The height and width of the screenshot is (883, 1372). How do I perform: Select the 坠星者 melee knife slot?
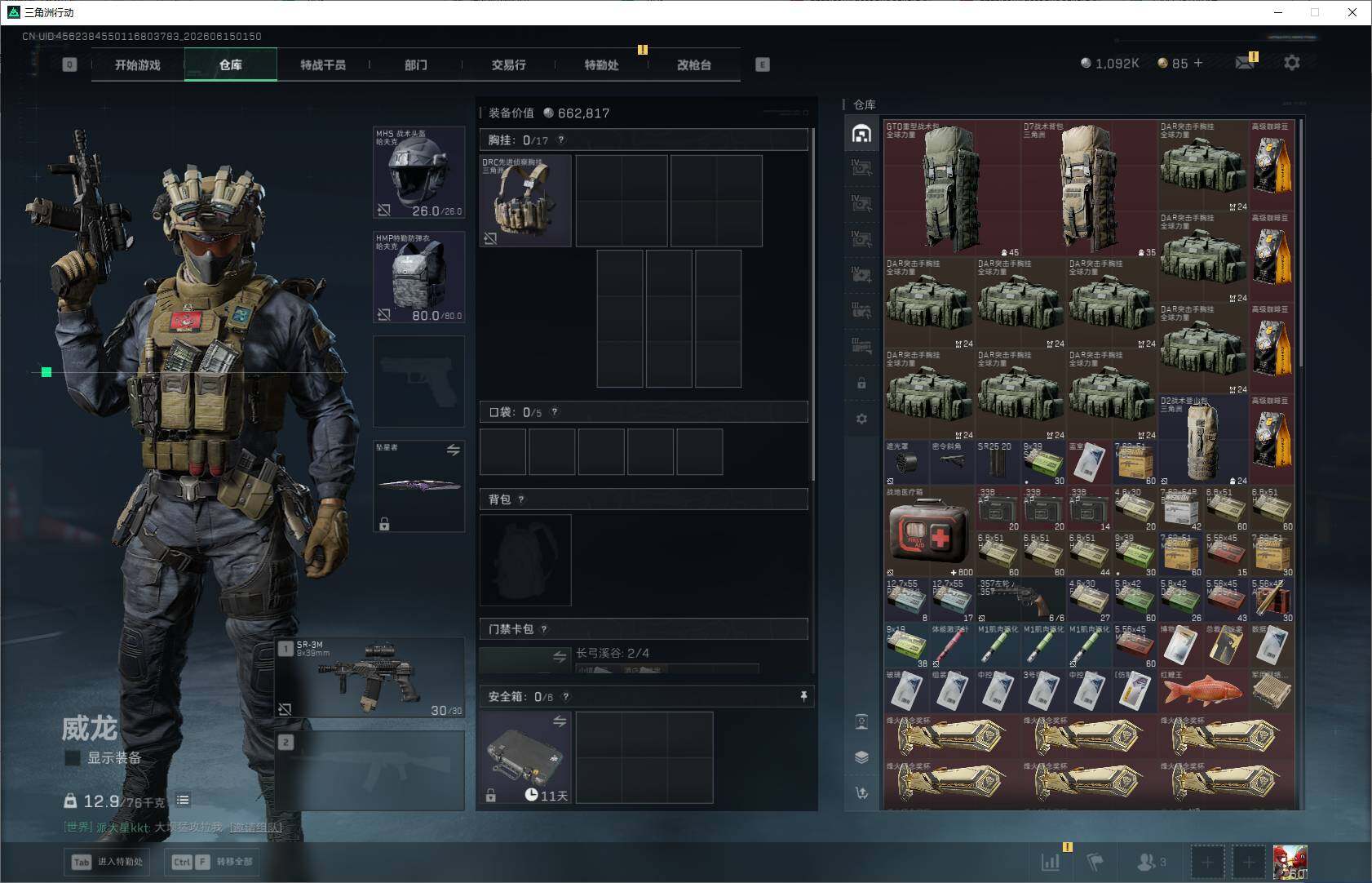click(419, 486)
